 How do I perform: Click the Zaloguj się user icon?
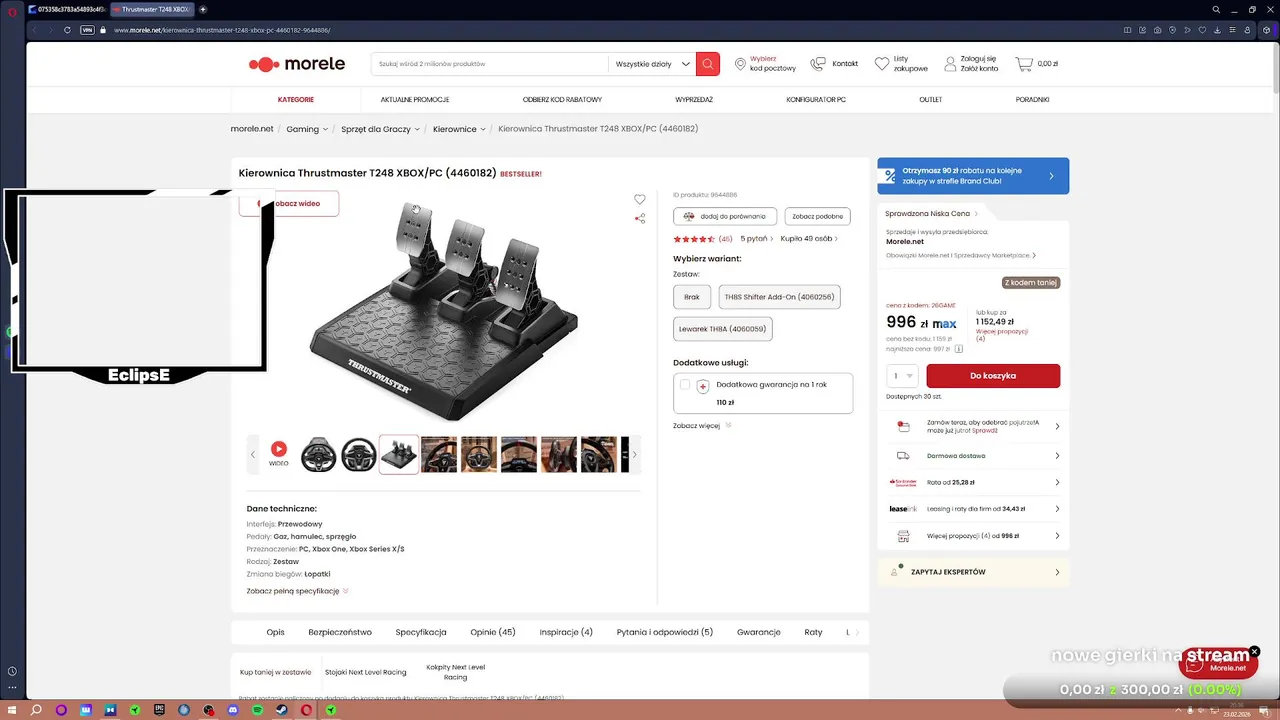(950, 64)
